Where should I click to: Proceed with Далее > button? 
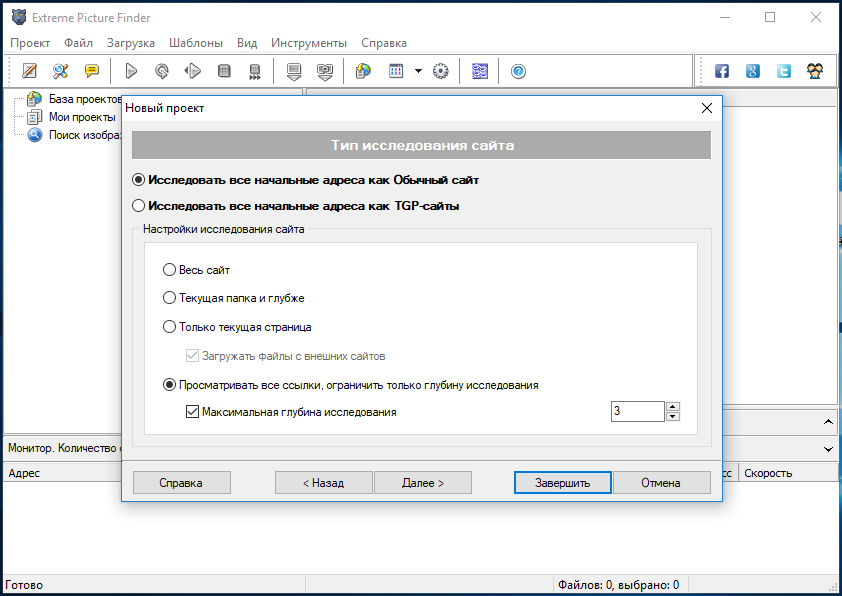click(x=423, y=483)
